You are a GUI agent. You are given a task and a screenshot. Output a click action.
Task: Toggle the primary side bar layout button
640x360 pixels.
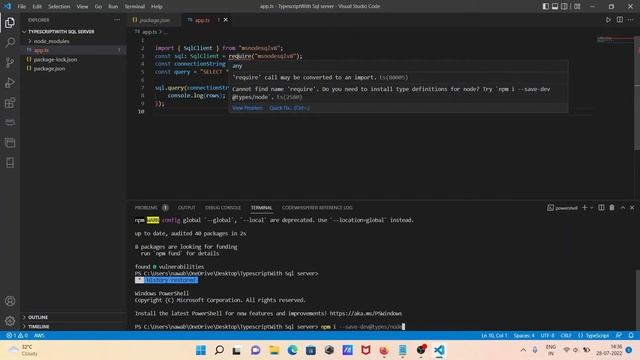(546, 6)
